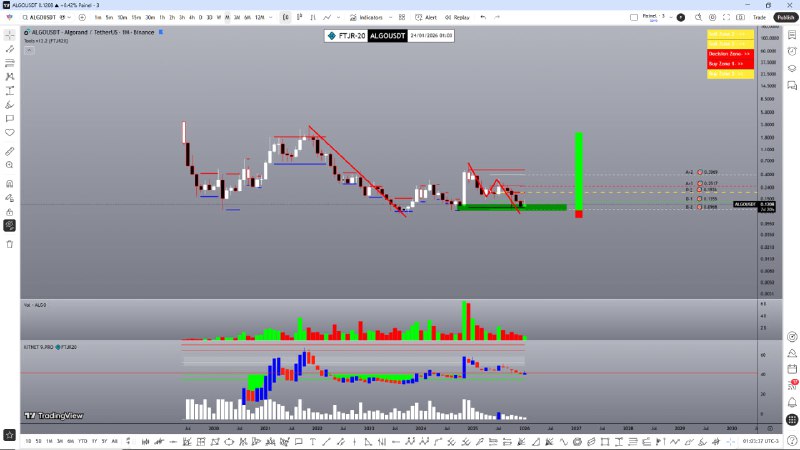Image resolution: width=800 pixels, height=450 pixels.
Task: Delete drawings with the trash icon
Action: click(10, 243)
